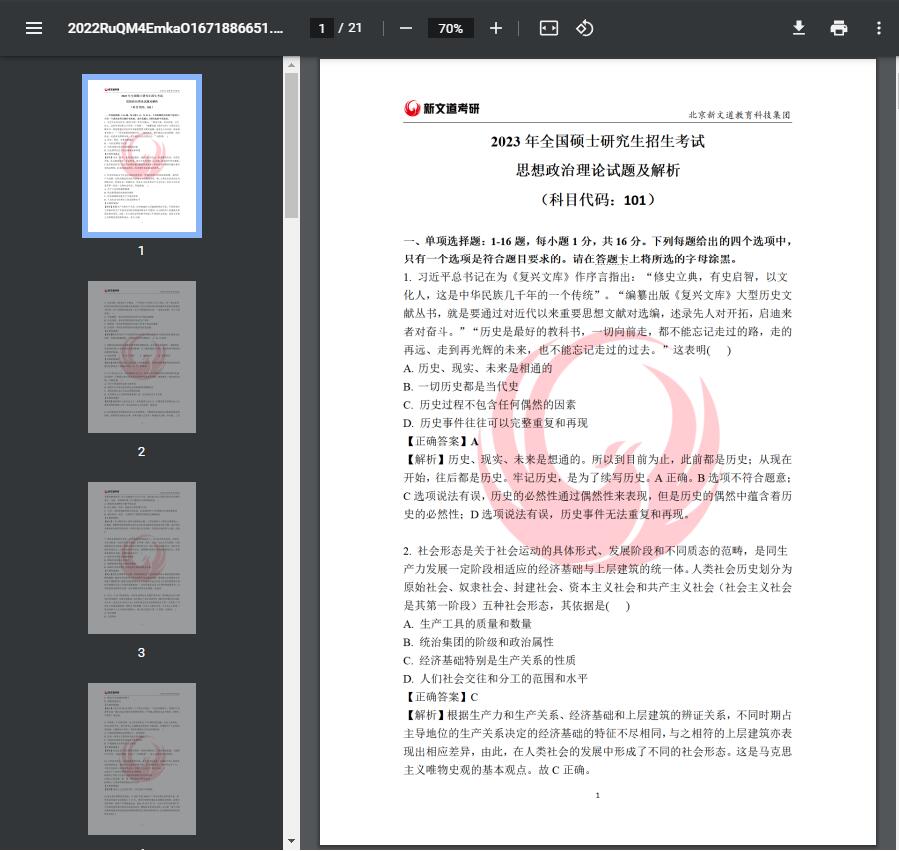Screen dimensions: 899x851
Task: Print the current document
Action: [x=839, y=28]
